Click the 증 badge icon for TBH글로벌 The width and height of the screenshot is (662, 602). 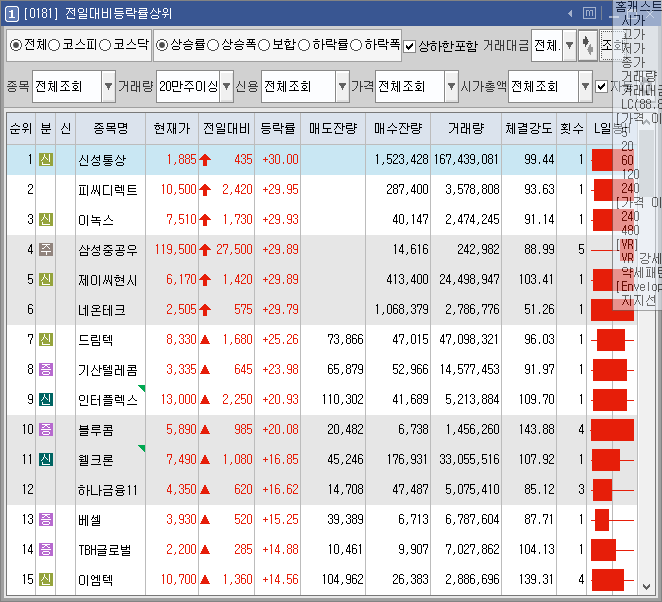(x=46, y=549)
